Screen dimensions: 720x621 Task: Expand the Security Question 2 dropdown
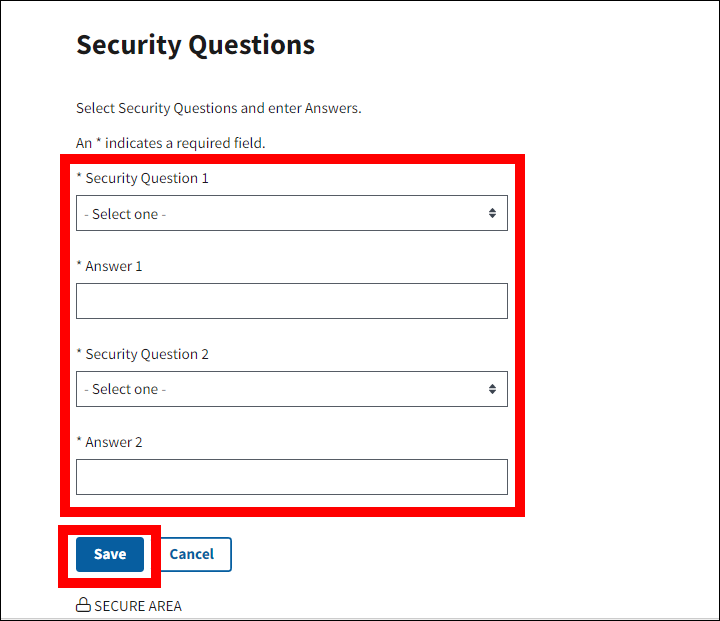pos(291,389)
